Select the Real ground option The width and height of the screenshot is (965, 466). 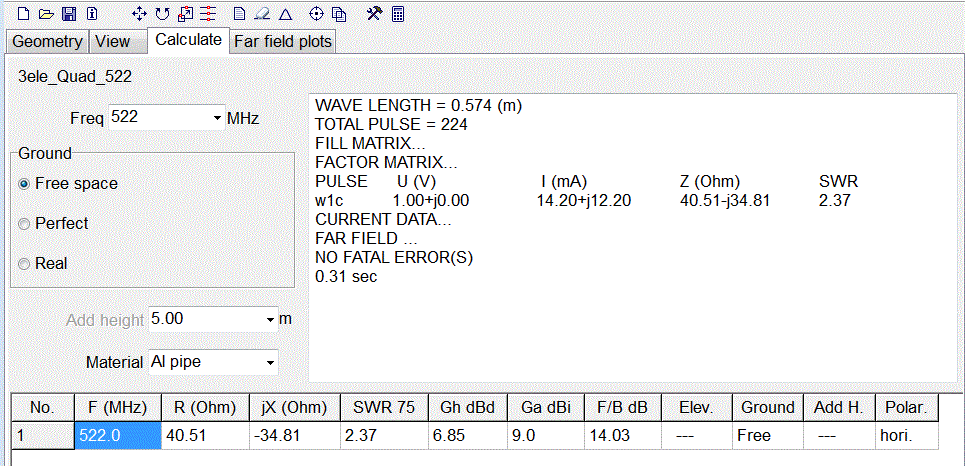25,264
